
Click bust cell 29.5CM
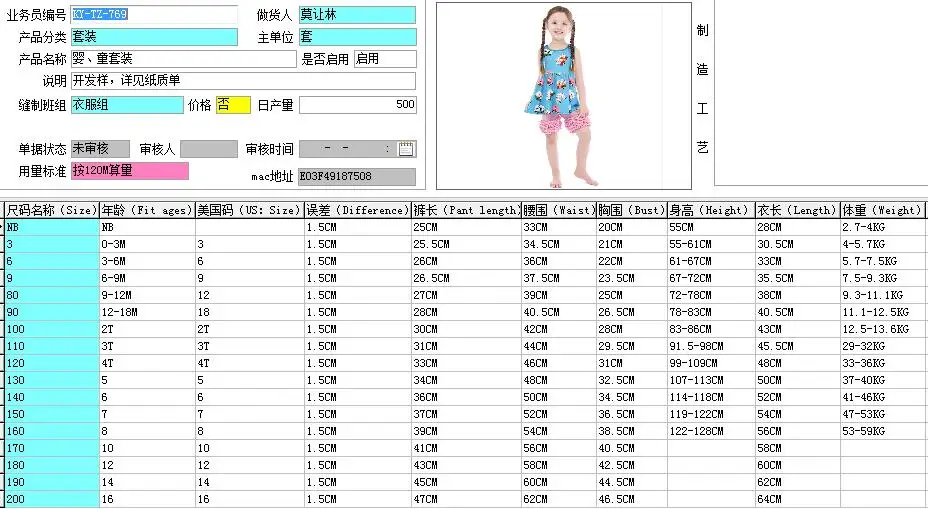632,346
